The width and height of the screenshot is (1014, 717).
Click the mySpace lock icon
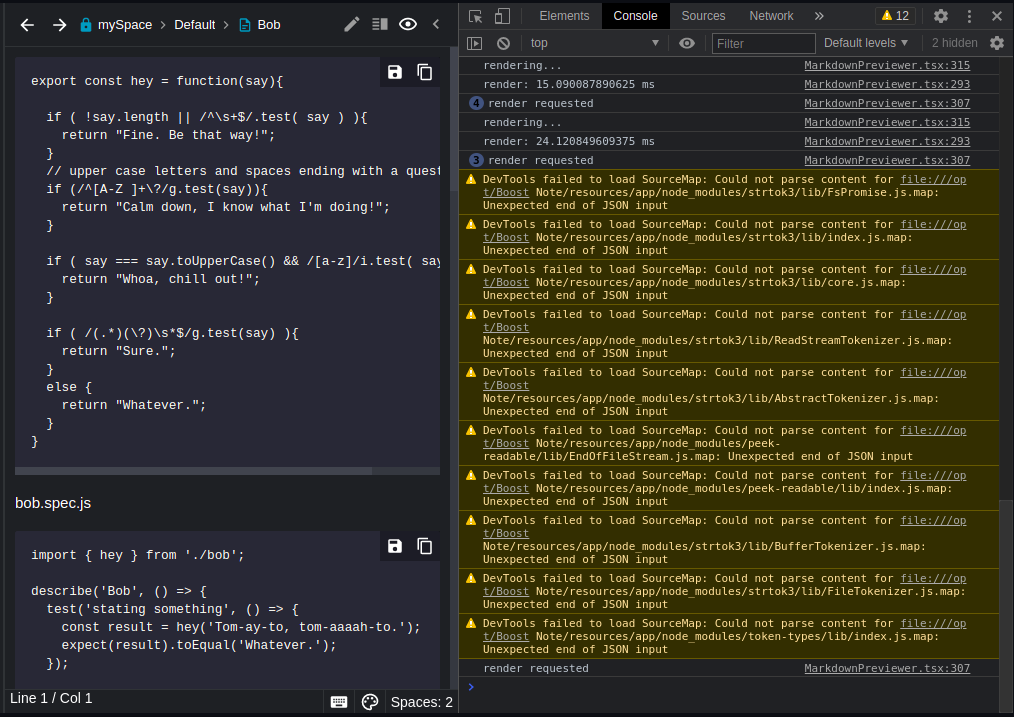pyautogui.click(x=85, y=25)
